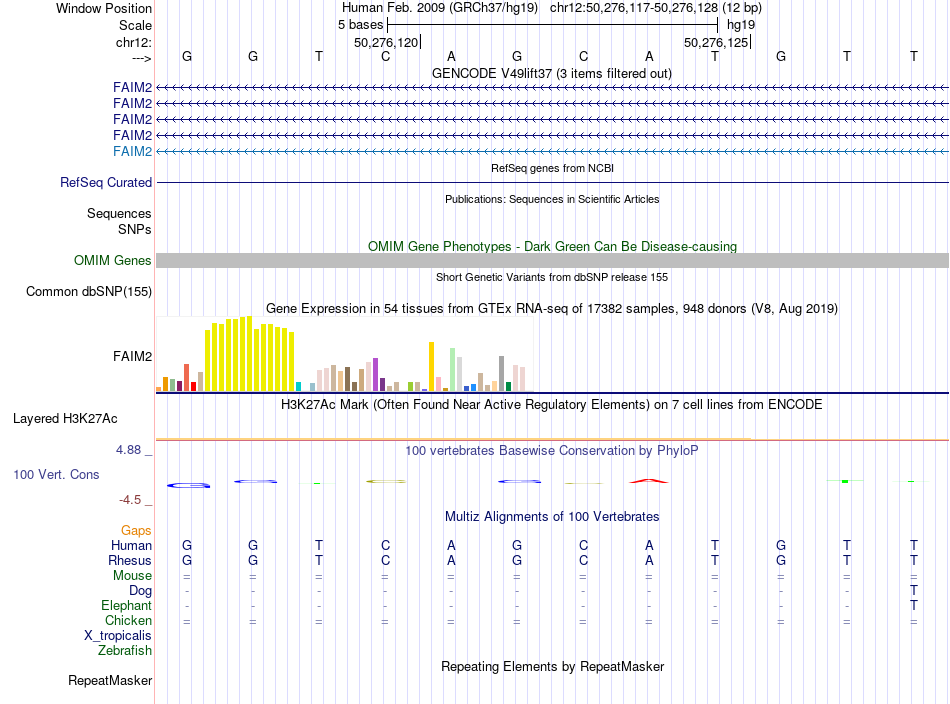This screenshot has height=704, width=950.
Task: Click the Dog alignment row label
Action: coord(140,590)
